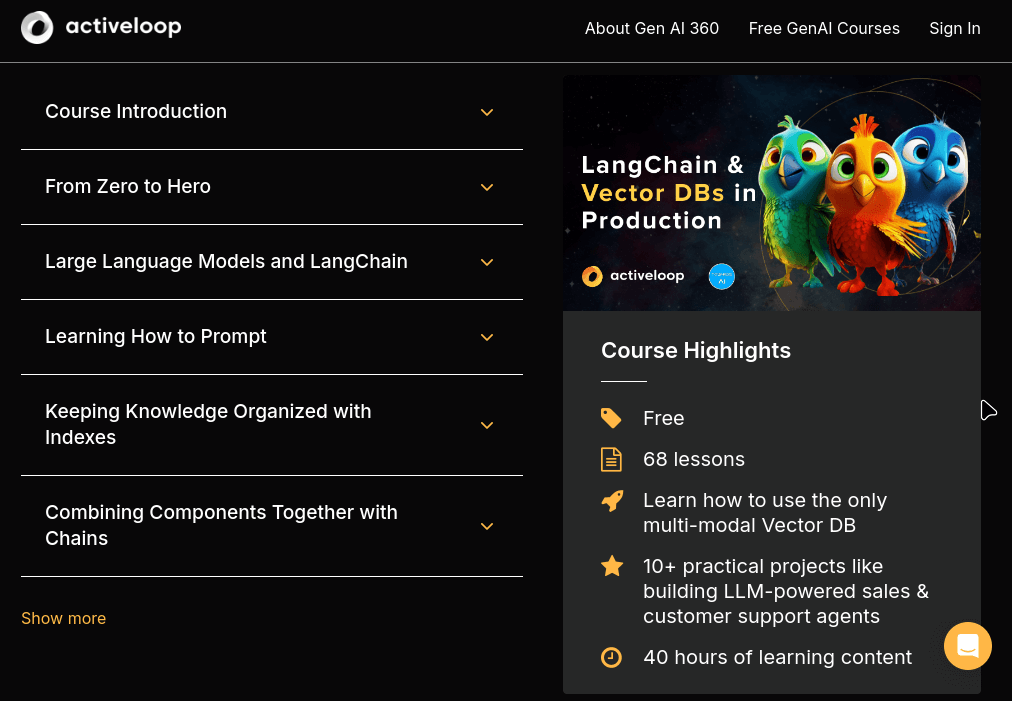Click the Sign In link
This screenshot has height=701, width=1012.
pyautogui.click(x=954, y=29)
